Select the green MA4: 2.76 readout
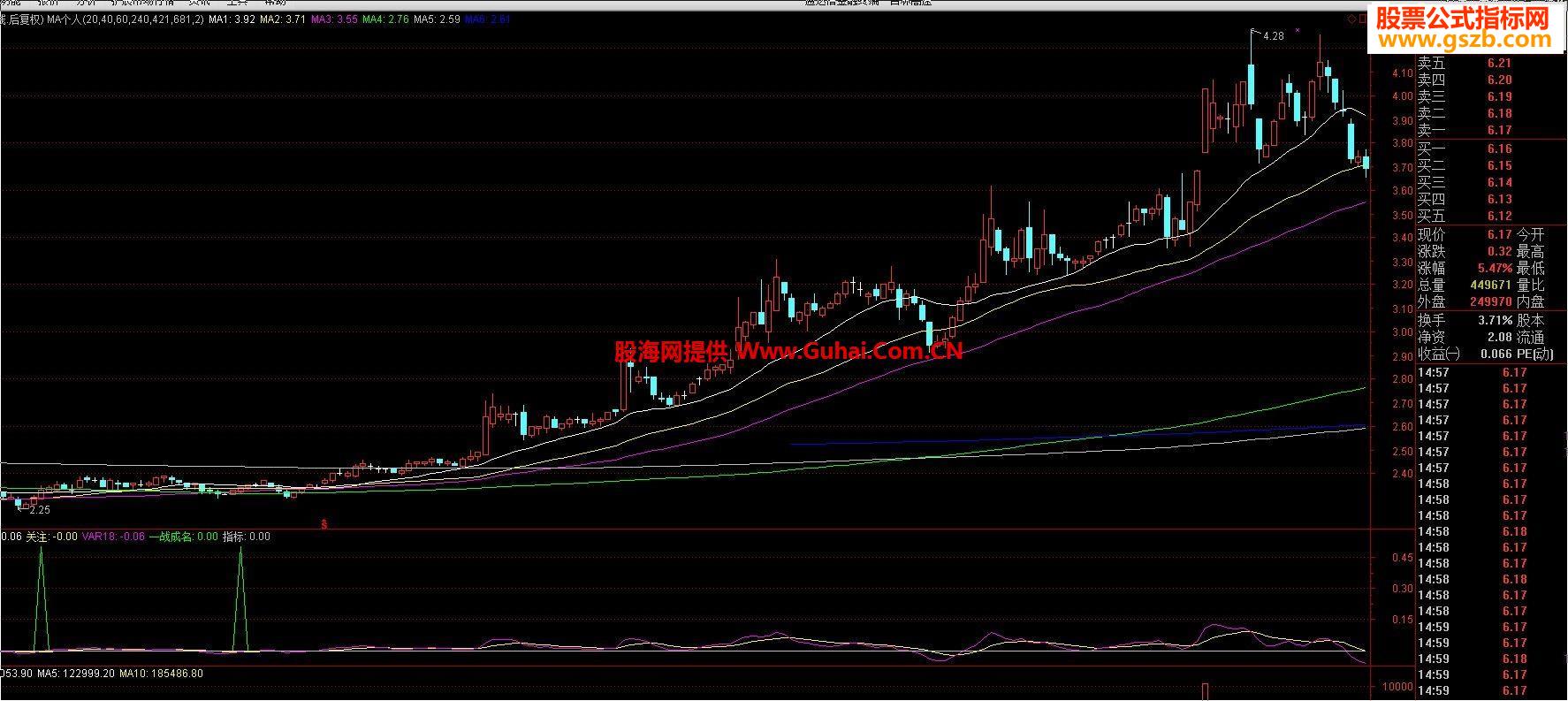Image resolution: width=1568 pixels, height=701 pixels. click(x=385, y=19)
